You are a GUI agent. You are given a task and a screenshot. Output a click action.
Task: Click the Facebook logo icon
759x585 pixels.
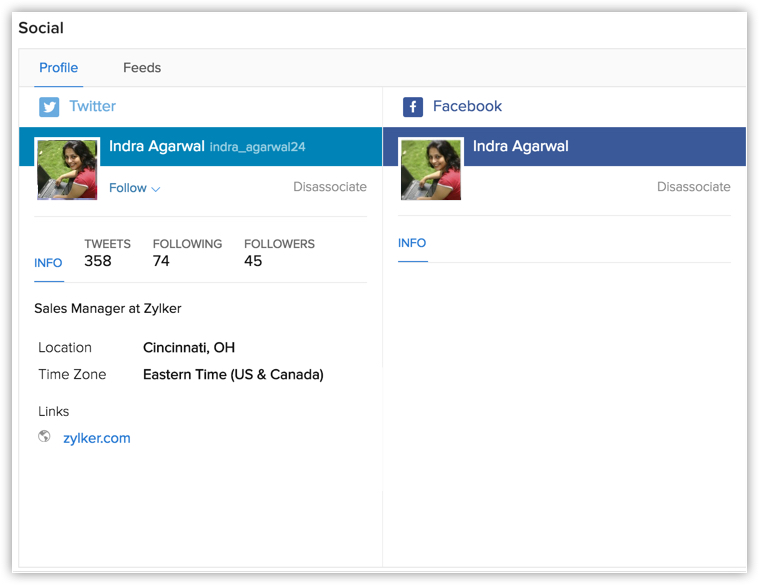[413, 107]
